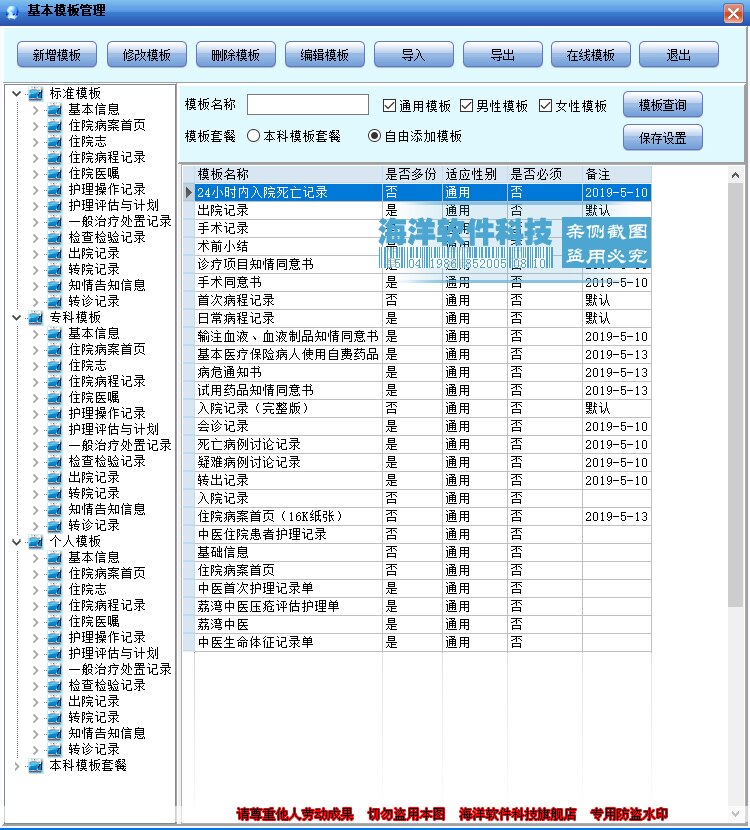Click icon beside 出院记录 under 专科模板

55,477
